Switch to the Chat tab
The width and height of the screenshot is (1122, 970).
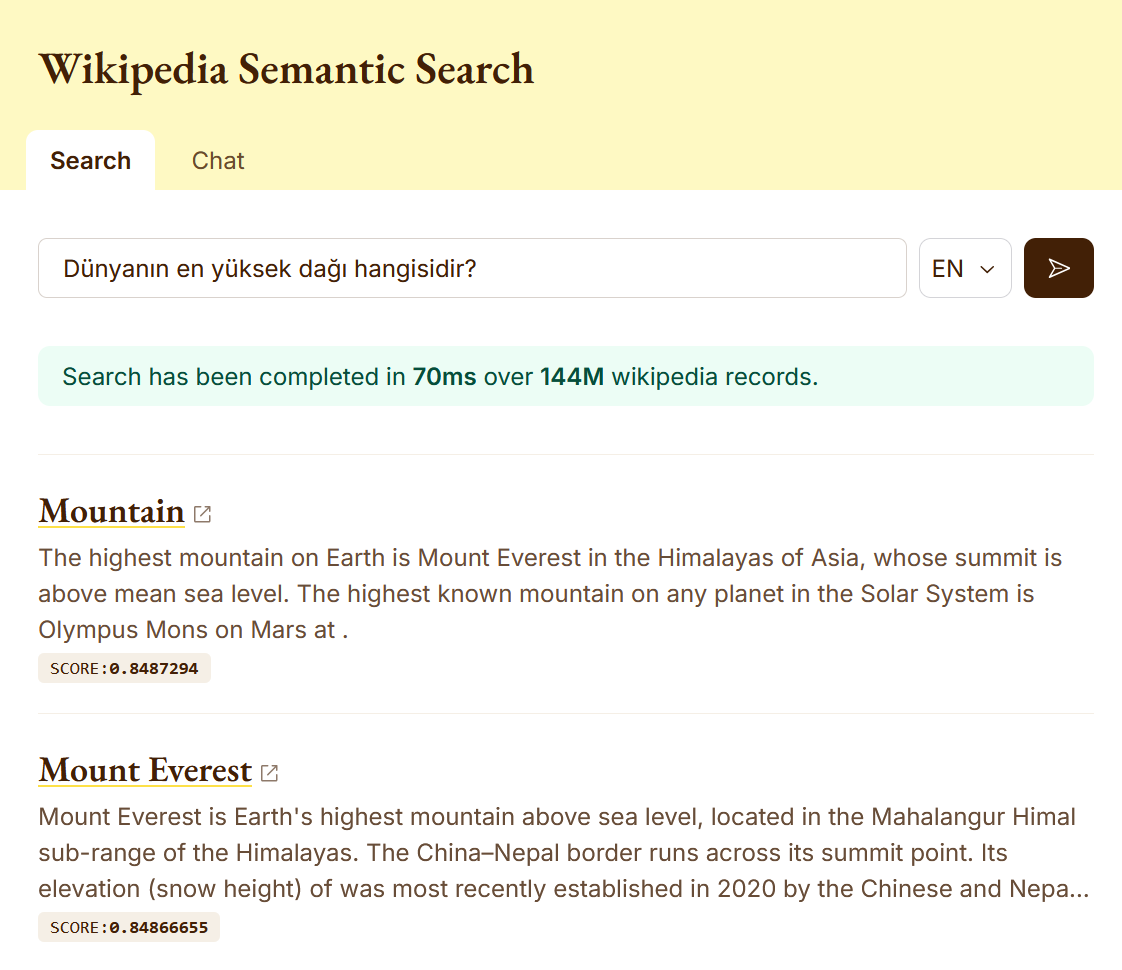click(218, 161)
